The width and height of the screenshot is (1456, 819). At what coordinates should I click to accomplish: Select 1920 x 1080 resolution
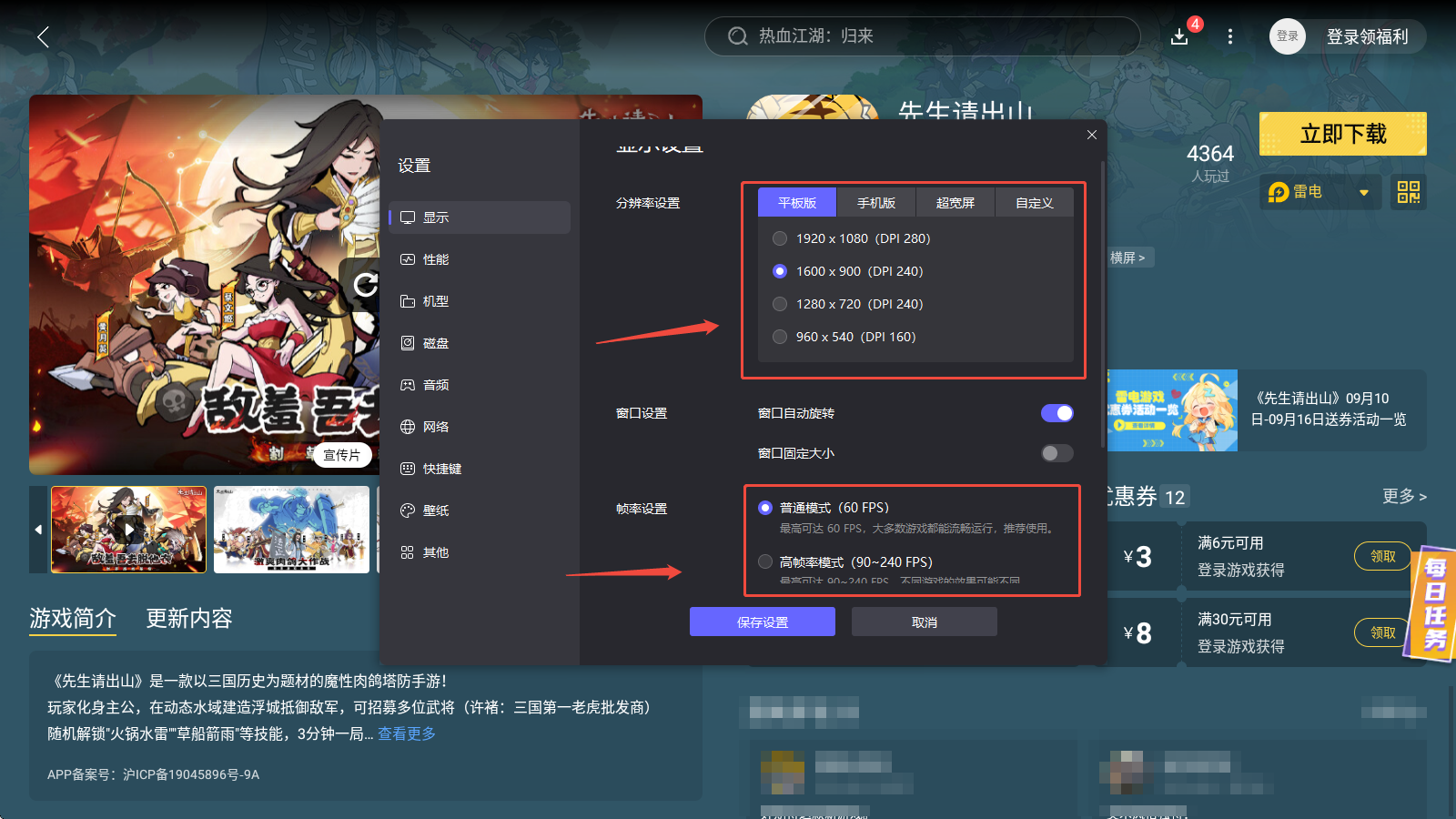[780, 238]
